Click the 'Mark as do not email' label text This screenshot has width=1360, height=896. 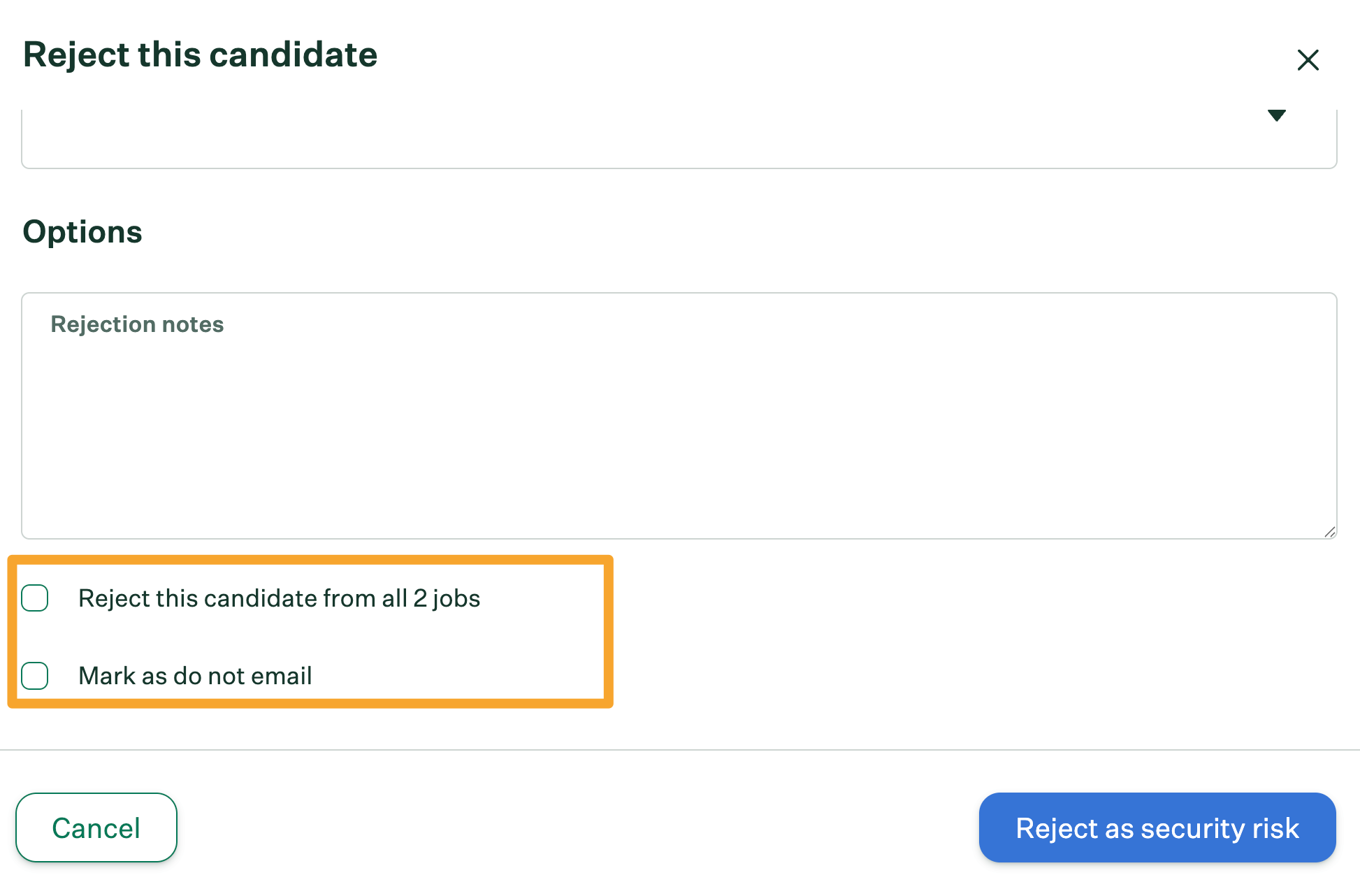(x=195, y=676)
